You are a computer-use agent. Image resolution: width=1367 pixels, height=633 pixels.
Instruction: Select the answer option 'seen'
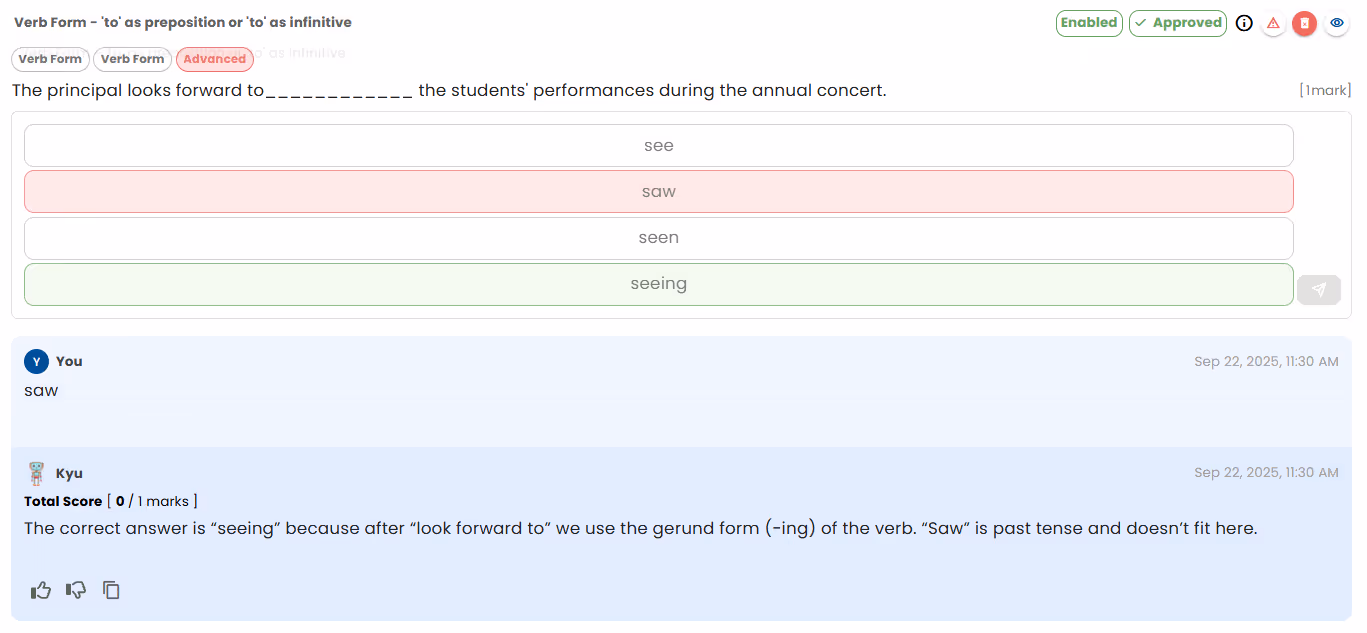click(659, 237)
